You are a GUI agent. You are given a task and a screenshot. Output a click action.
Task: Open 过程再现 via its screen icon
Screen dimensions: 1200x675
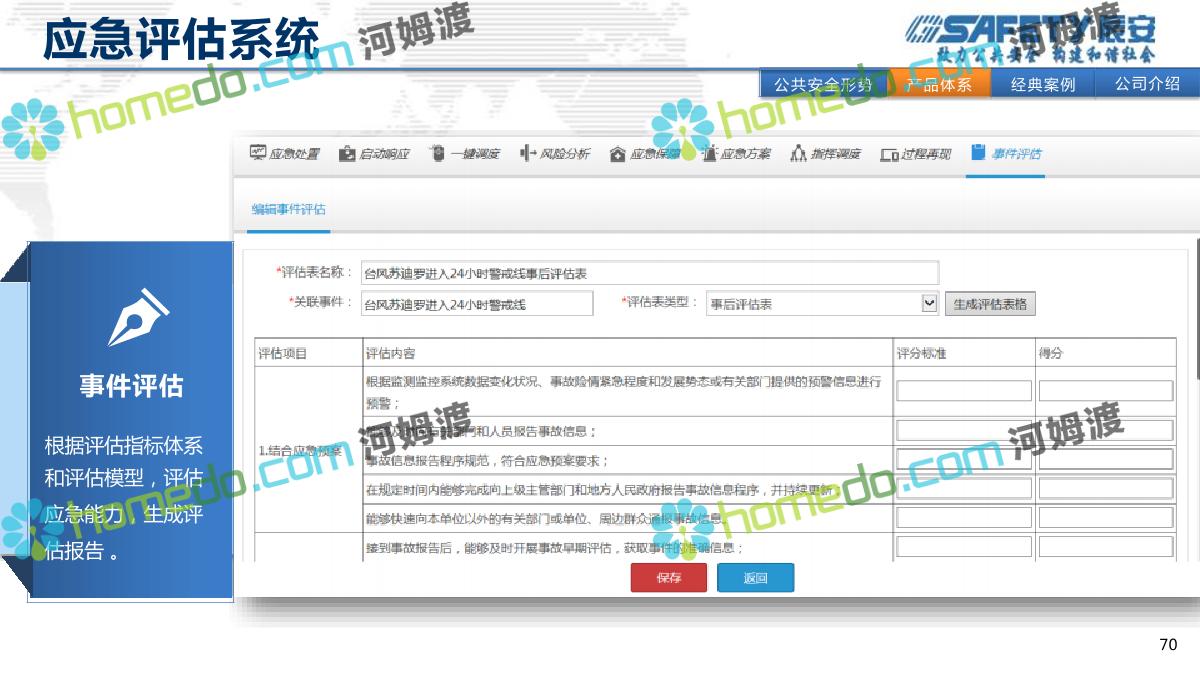[889, 154]
